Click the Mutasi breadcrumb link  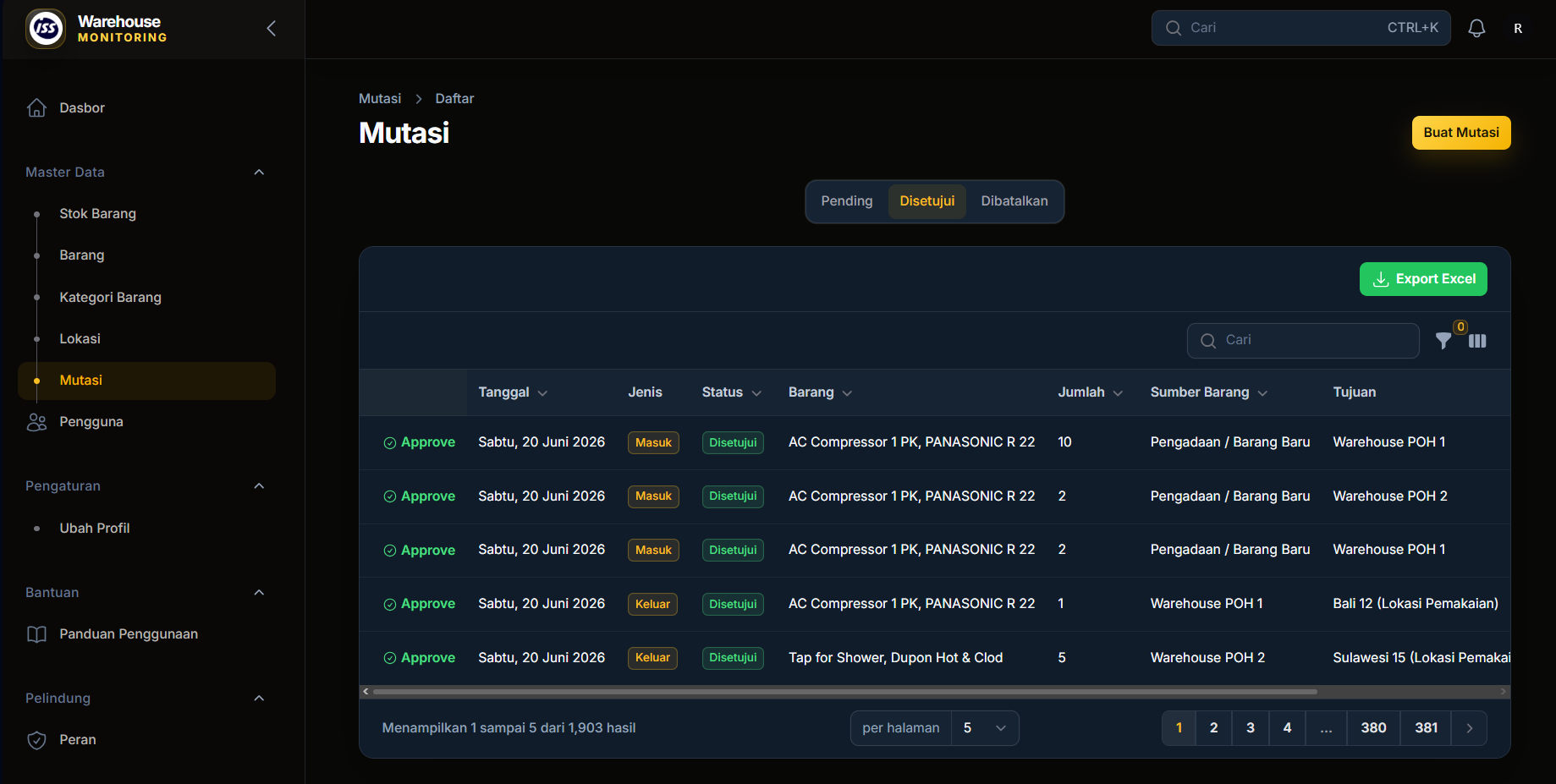[380, 99]
